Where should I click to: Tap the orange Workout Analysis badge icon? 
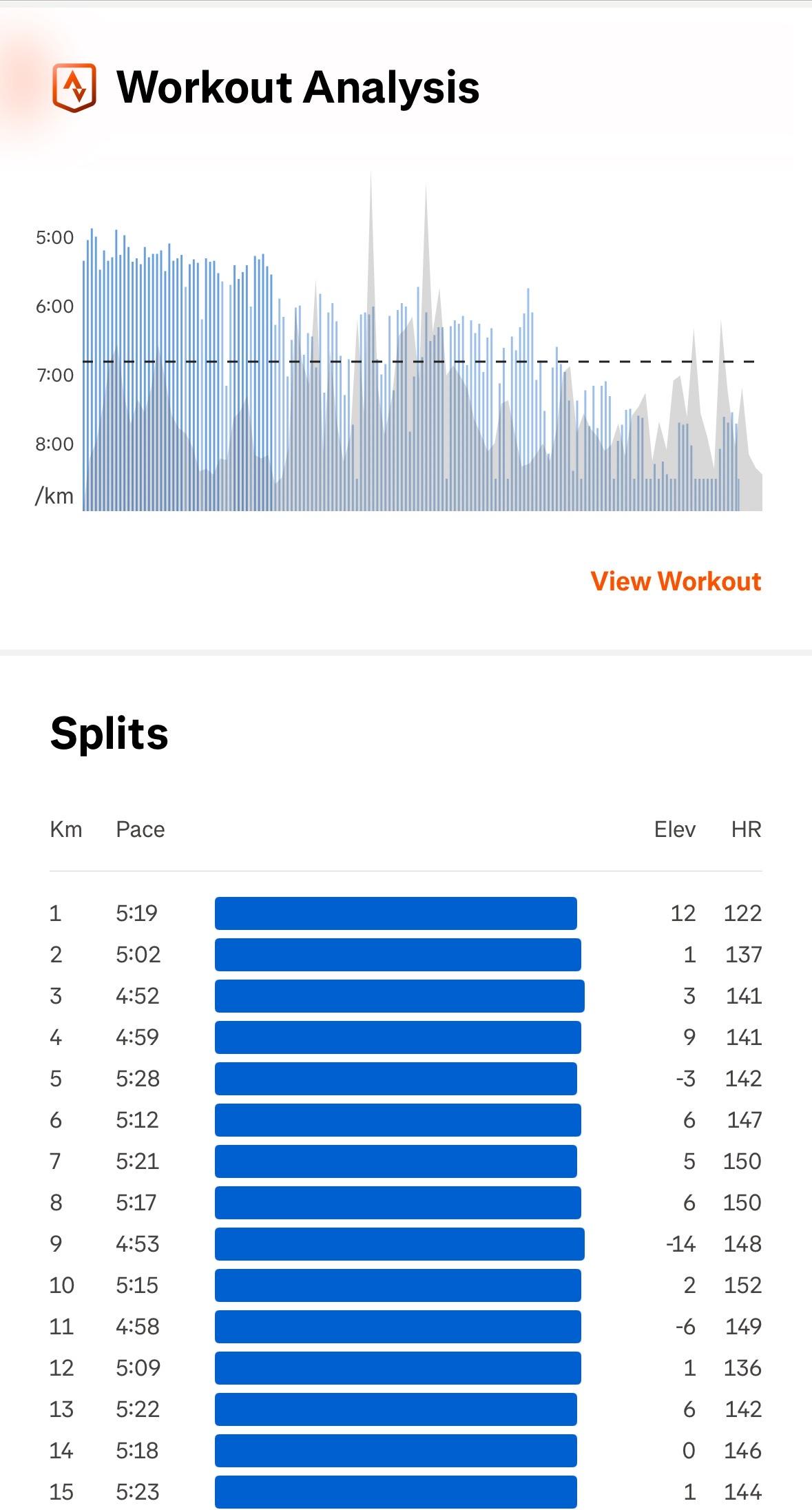tap(74, 88)
